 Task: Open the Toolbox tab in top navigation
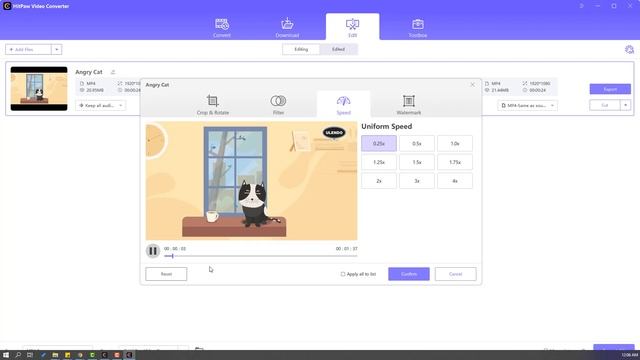pos(418,28)
